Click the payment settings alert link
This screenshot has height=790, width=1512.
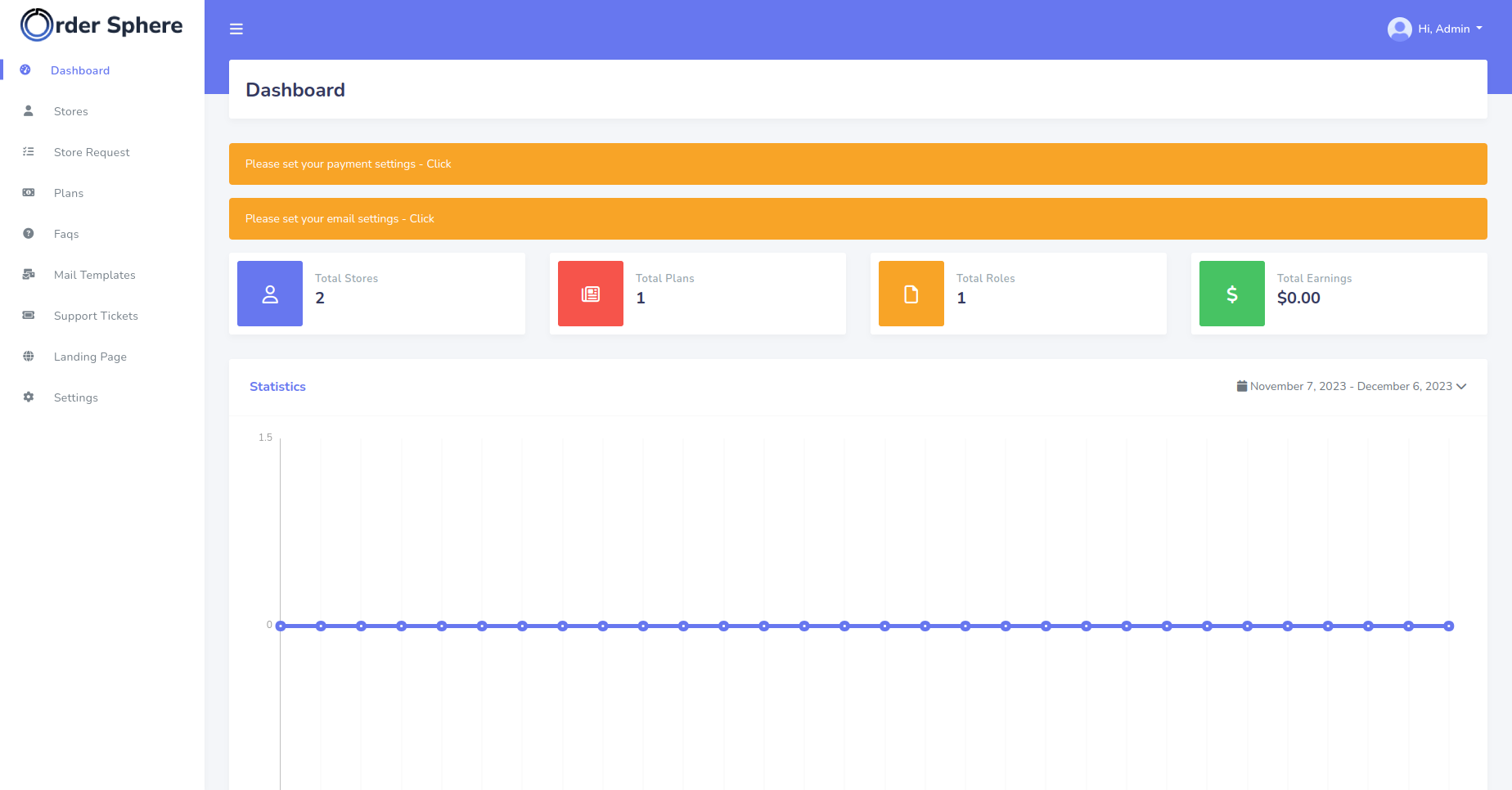(439, 164)
